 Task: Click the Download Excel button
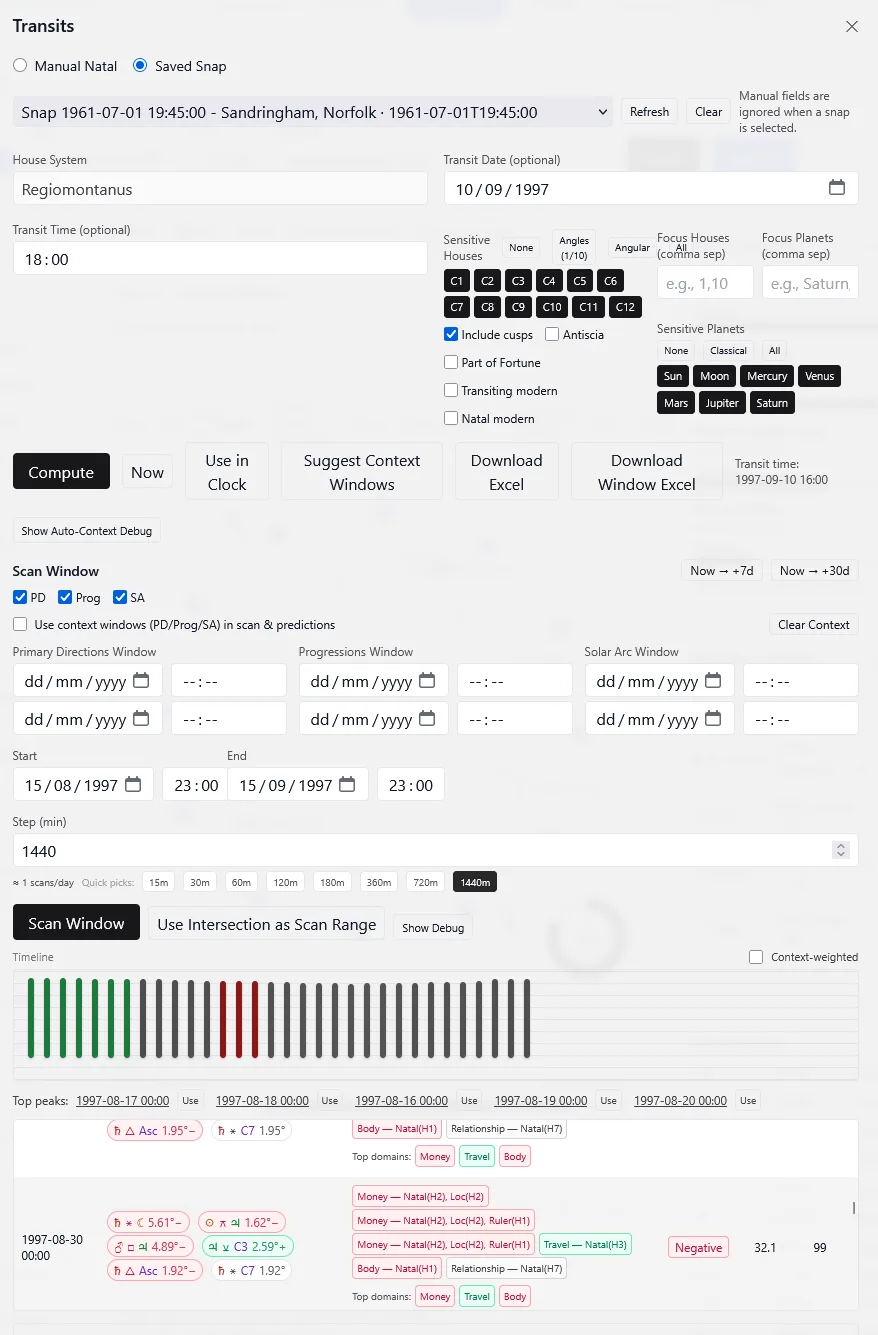coord(506,472)
